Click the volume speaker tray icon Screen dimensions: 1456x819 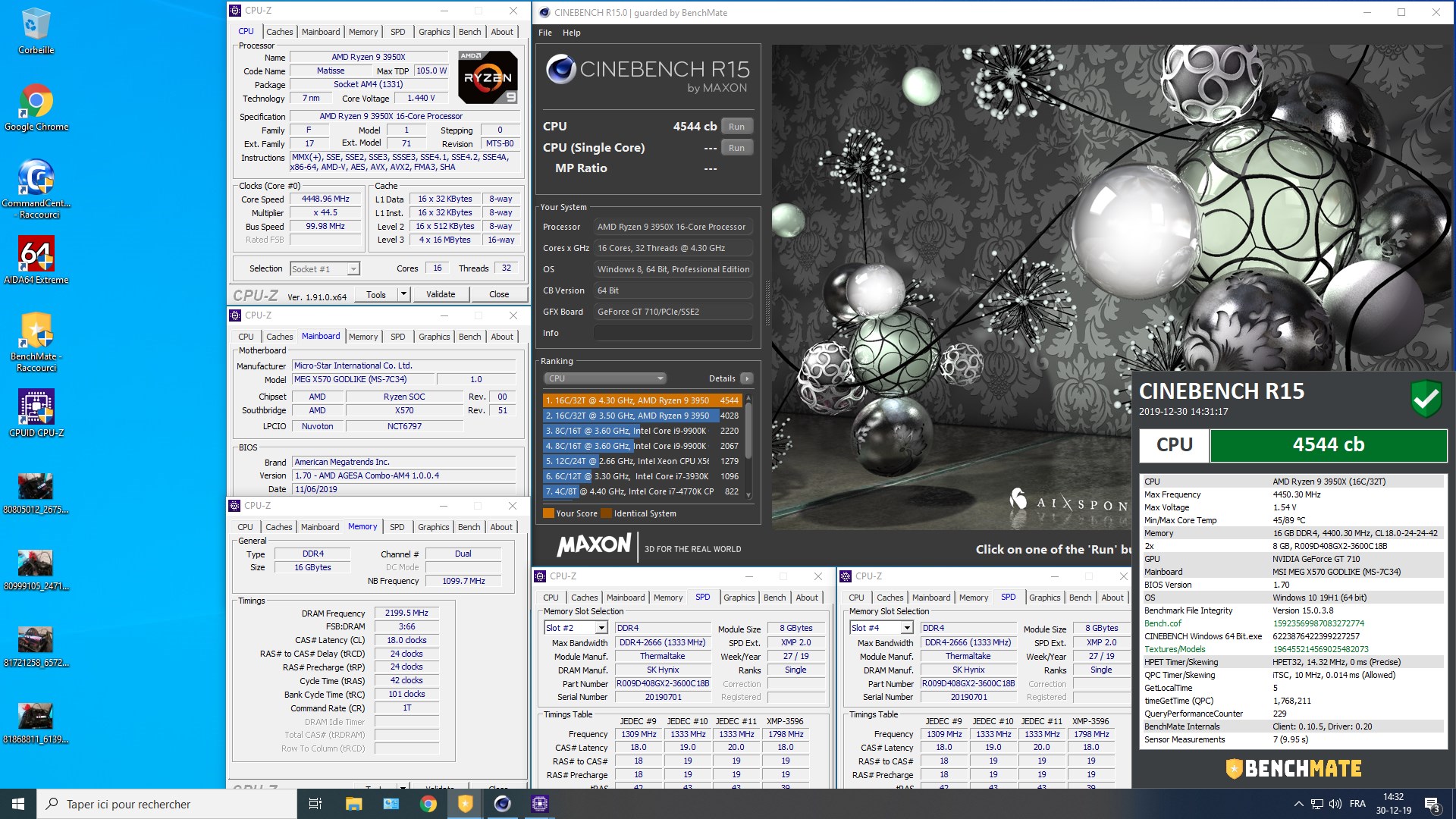pyautogui.click(x=1335, y=804)
